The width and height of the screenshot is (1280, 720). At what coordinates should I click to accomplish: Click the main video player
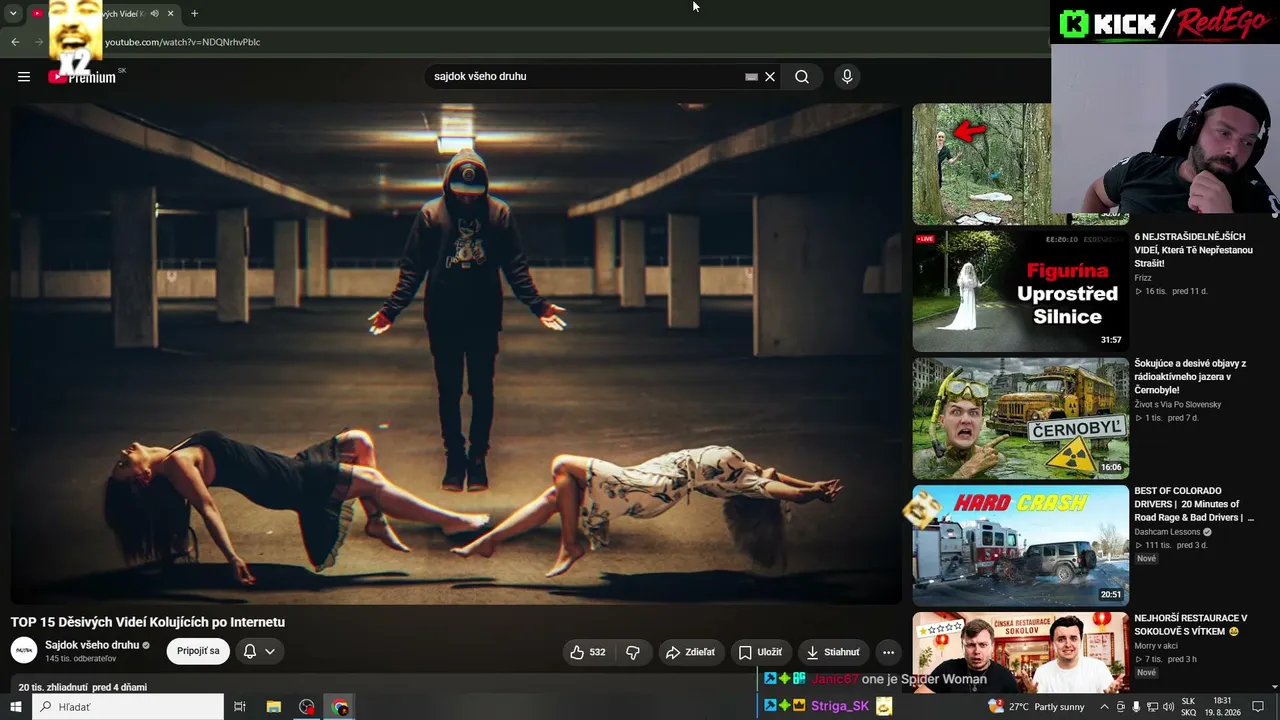(456, 353)
